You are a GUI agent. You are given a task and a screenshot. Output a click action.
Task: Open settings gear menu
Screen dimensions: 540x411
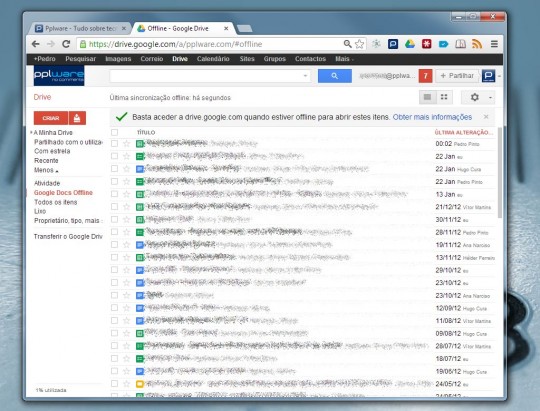(475, 97)
